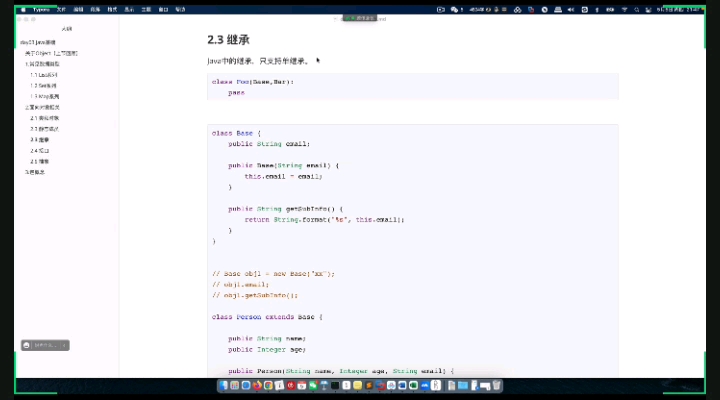Open WeChat from the Dock
Screen dimensions: 720x400
313,385
